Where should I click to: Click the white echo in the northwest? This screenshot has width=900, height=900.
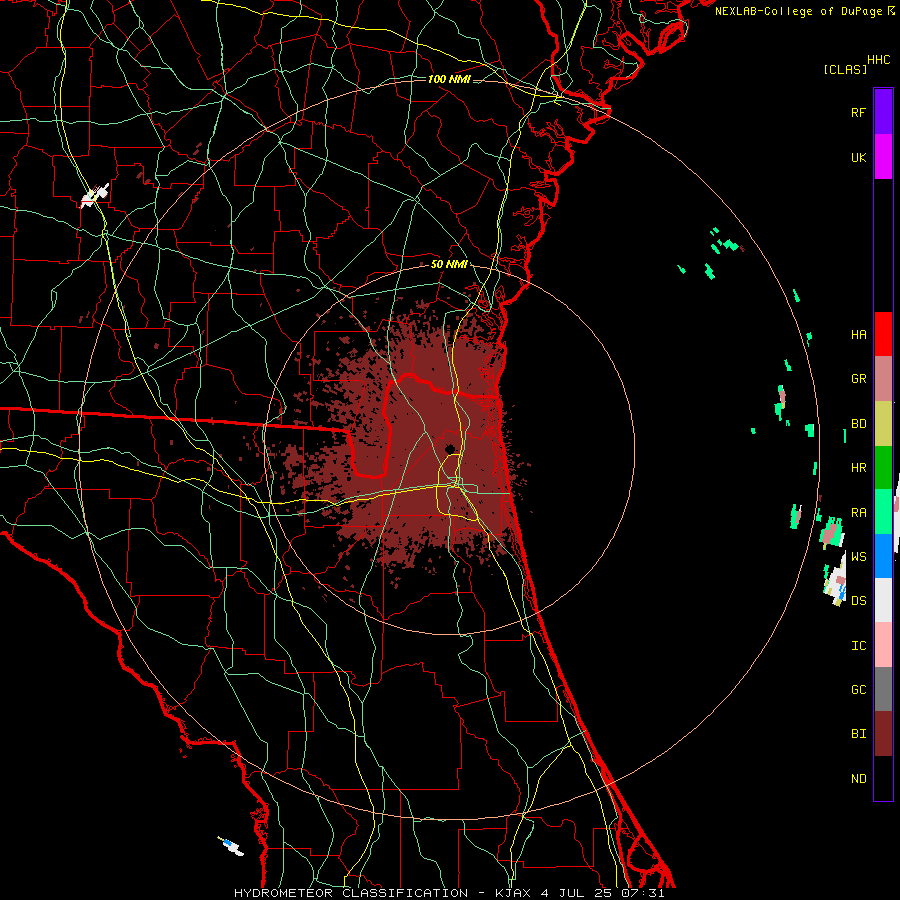point(95,196)
